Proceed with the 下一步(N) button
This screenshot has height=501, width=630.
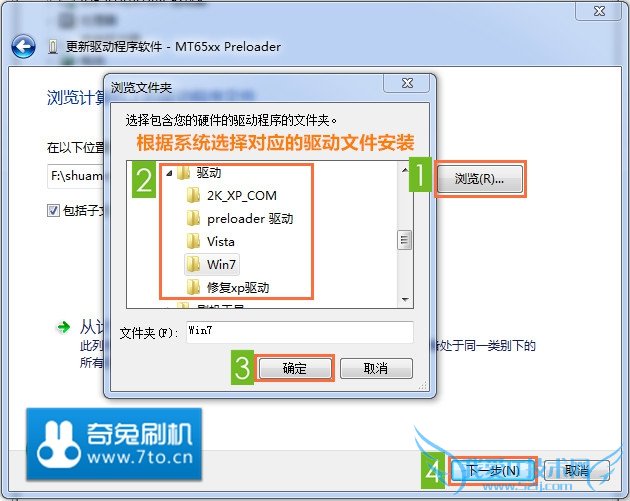(x=493, y=470)
